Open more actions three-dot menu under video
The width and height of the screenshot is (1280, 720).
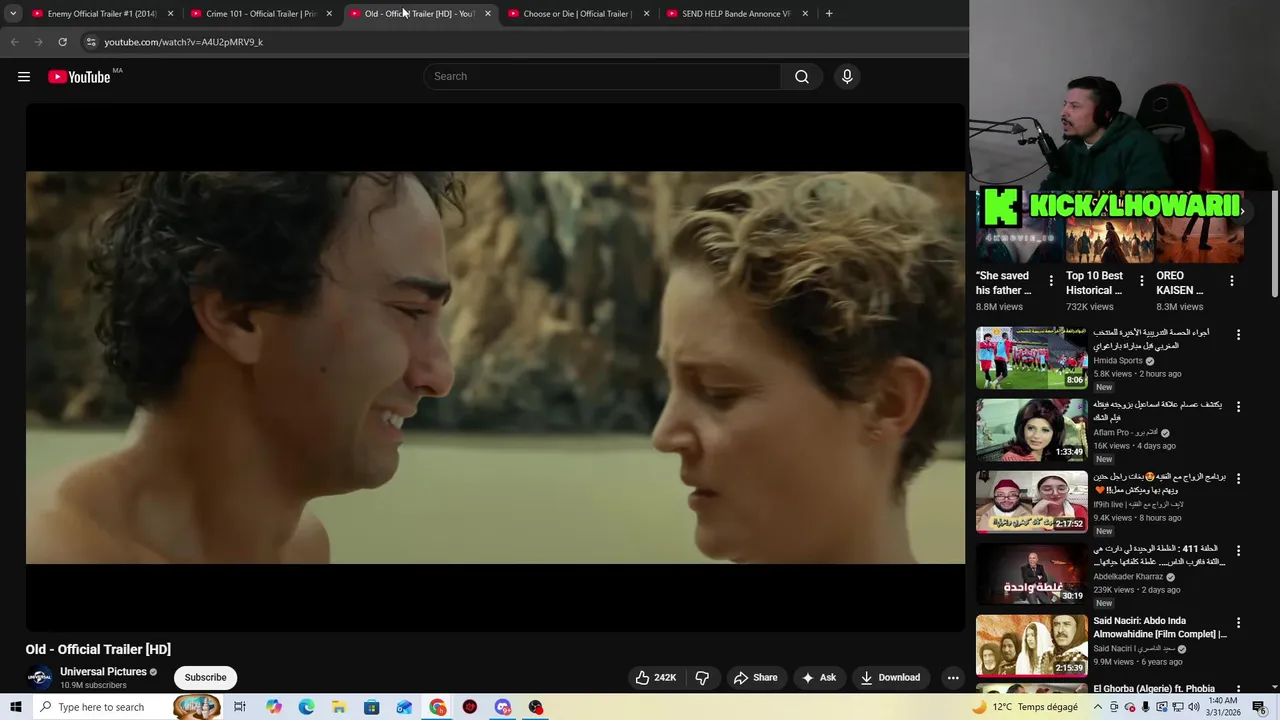coord(953,677)
